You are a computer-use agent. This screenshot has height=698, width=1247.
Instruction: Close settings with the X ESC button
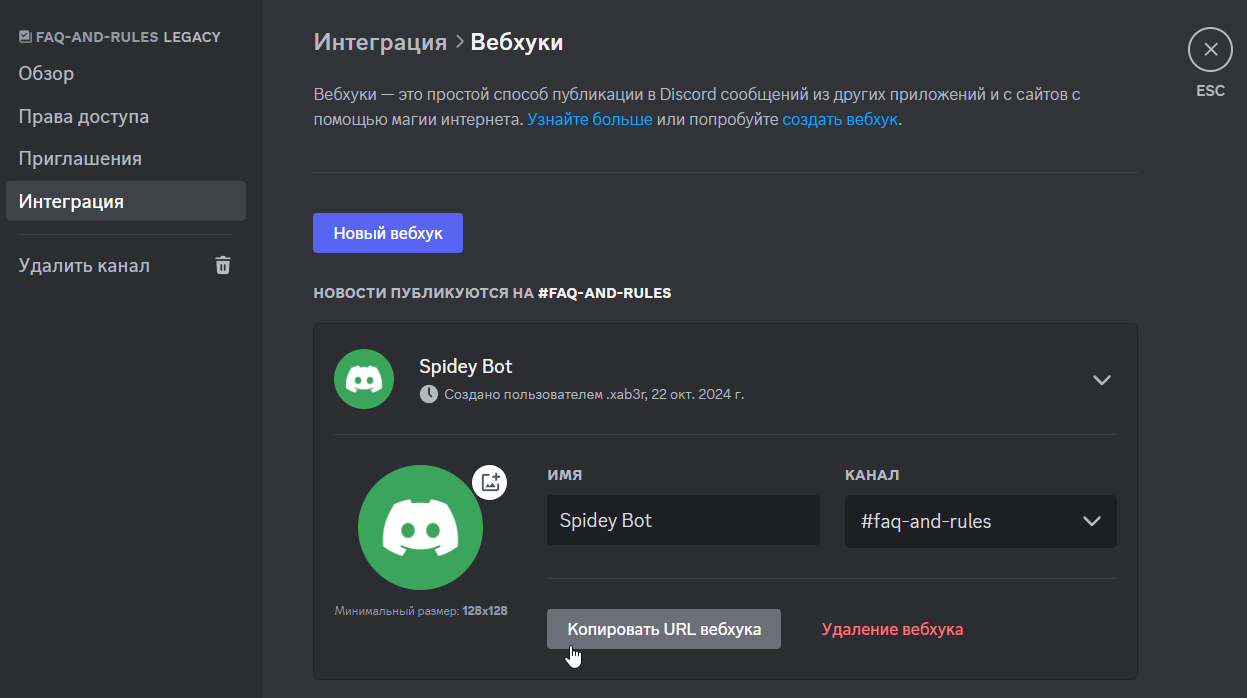(x=1210, y=50)
